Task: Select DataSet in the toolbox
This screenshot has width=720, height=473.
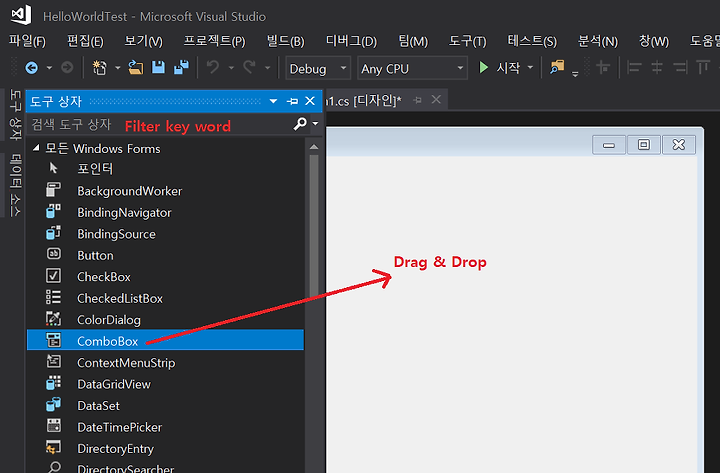Action: pos(165,406)
